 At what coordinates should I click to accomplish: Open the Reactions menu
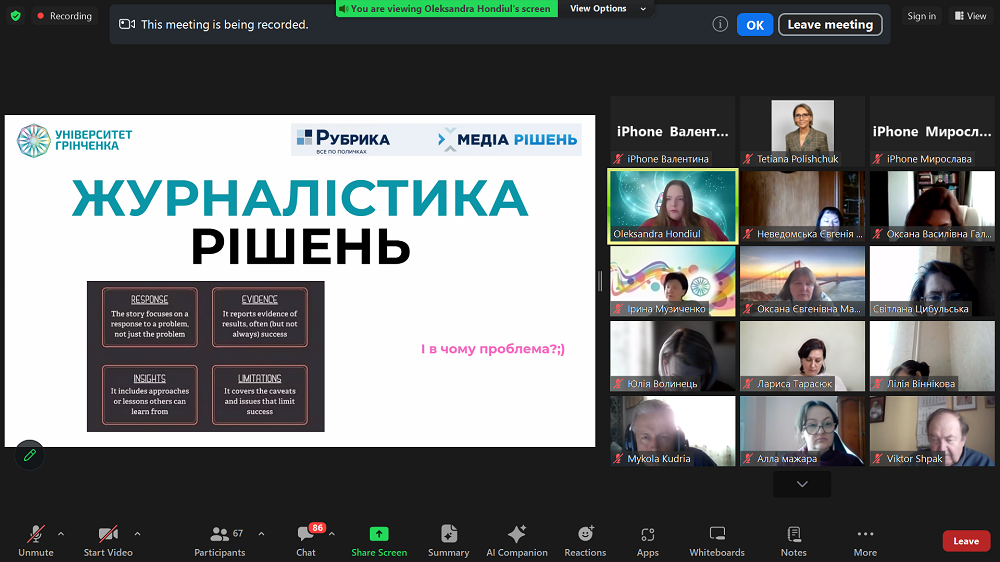[x=585, y=535]
